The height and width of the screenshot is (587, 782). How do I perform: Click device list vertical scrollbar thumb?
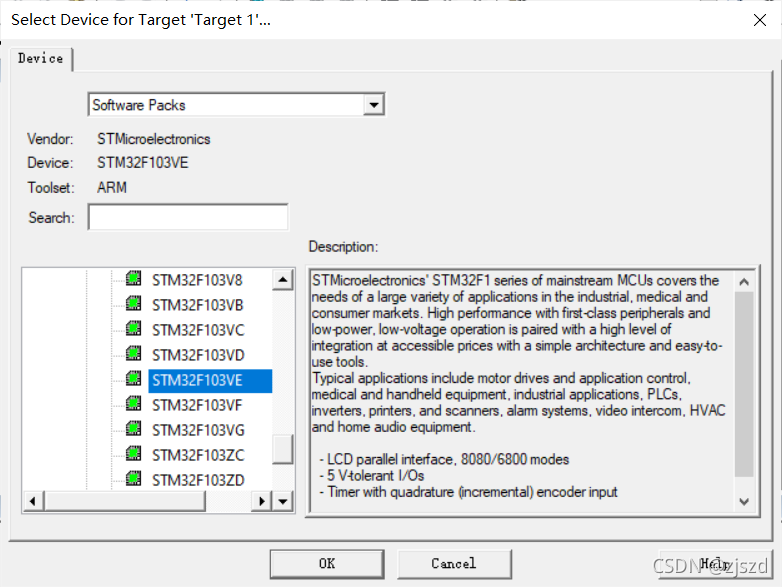(x=283, y=449)
